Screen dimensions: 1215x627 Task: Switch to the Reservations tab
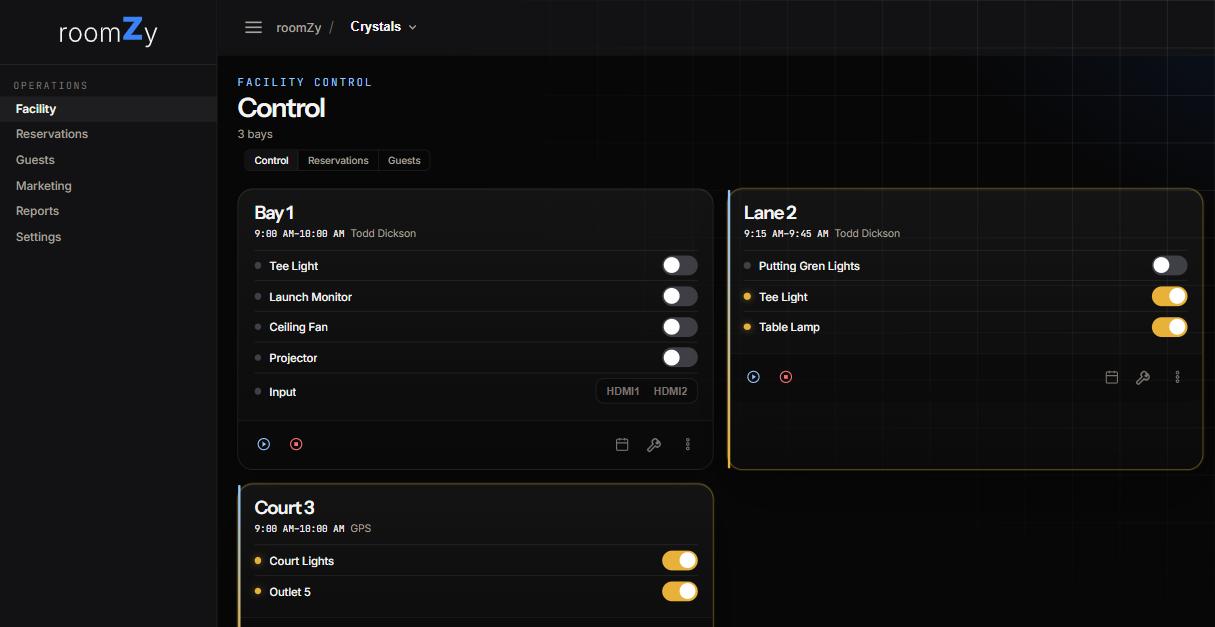point(338,160)
